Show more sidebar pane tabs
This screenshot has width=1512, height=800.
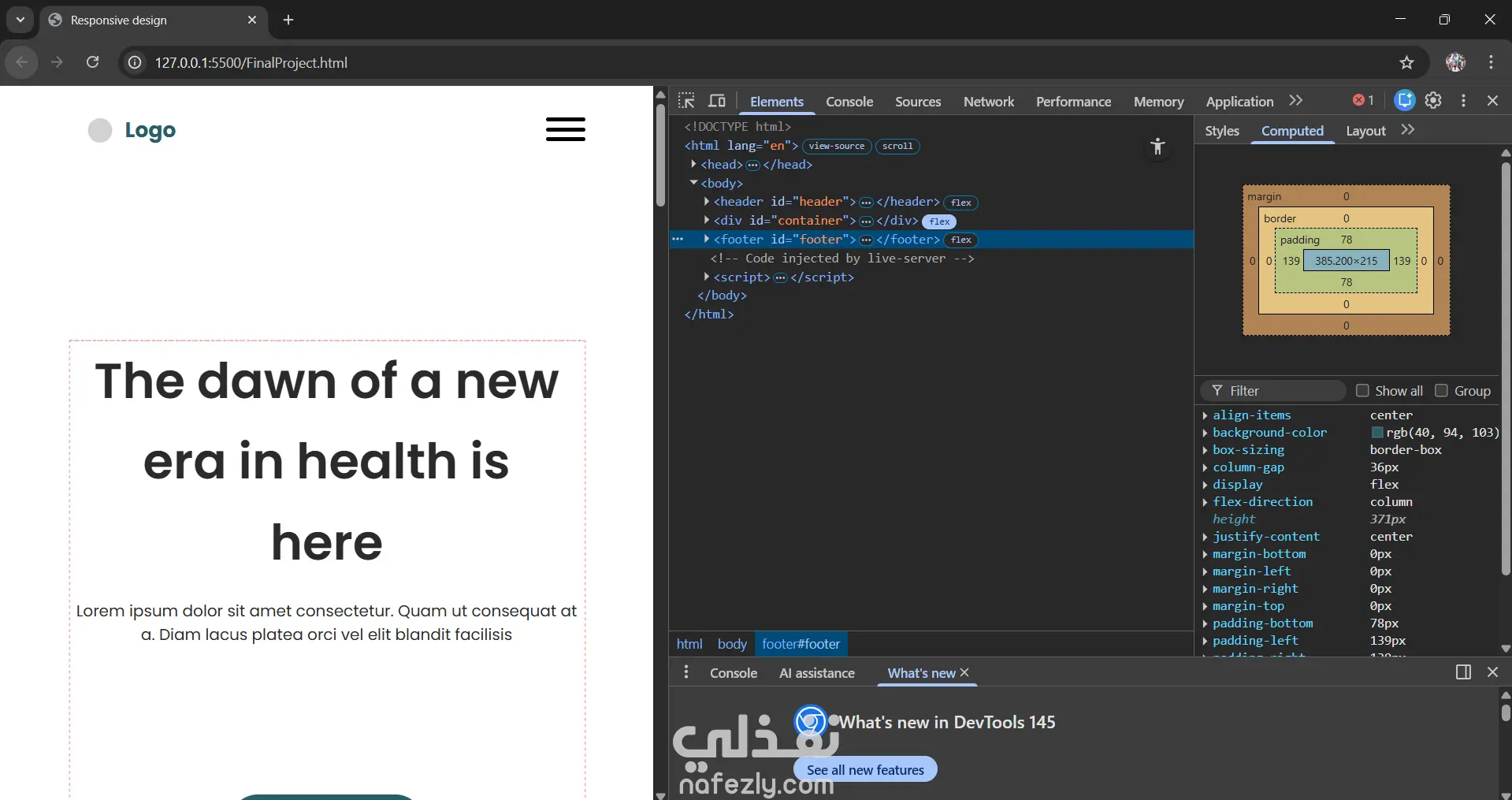[x=1408, y=130]
